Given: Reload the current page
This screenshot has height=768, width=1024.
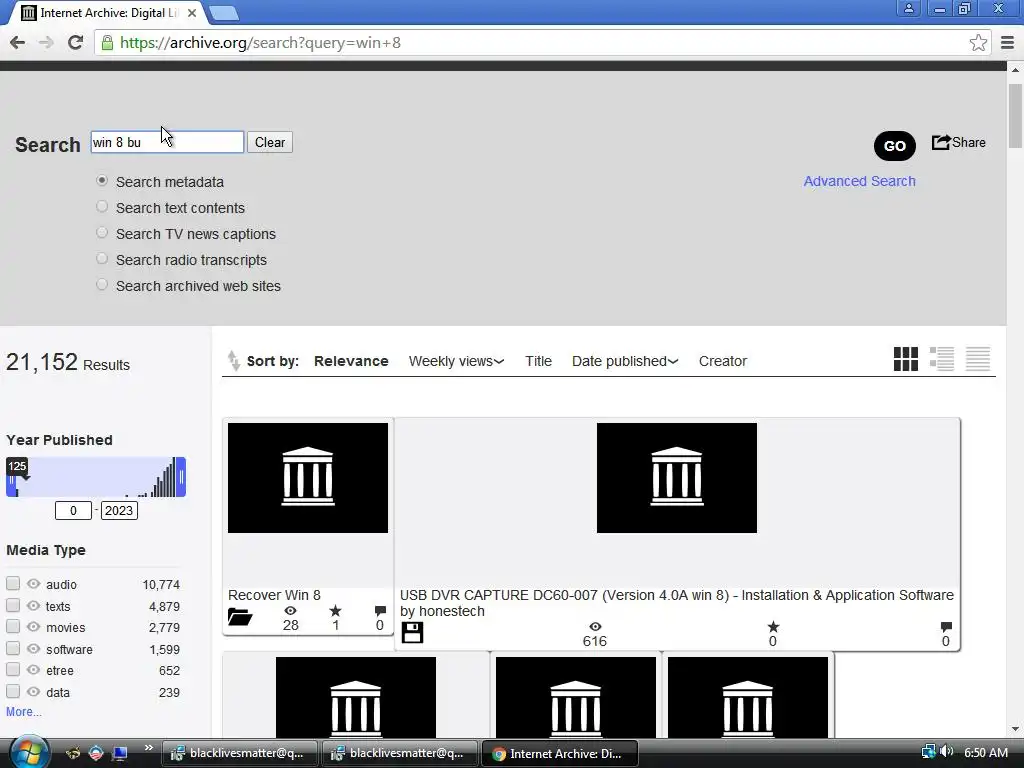Looking at the screenshot, I should point(75,43).
